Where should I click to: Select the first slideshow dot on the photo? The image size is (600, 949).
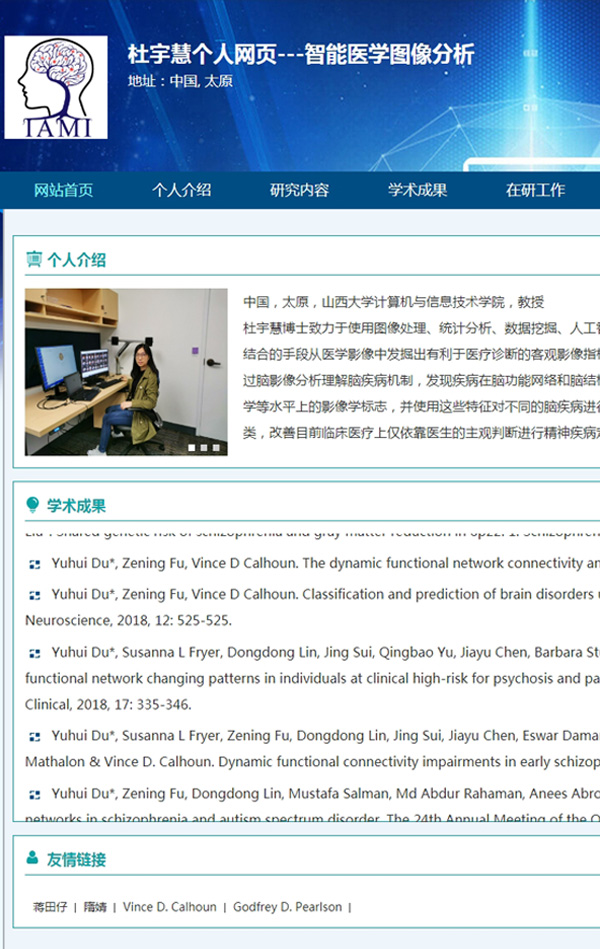[192, 448]
